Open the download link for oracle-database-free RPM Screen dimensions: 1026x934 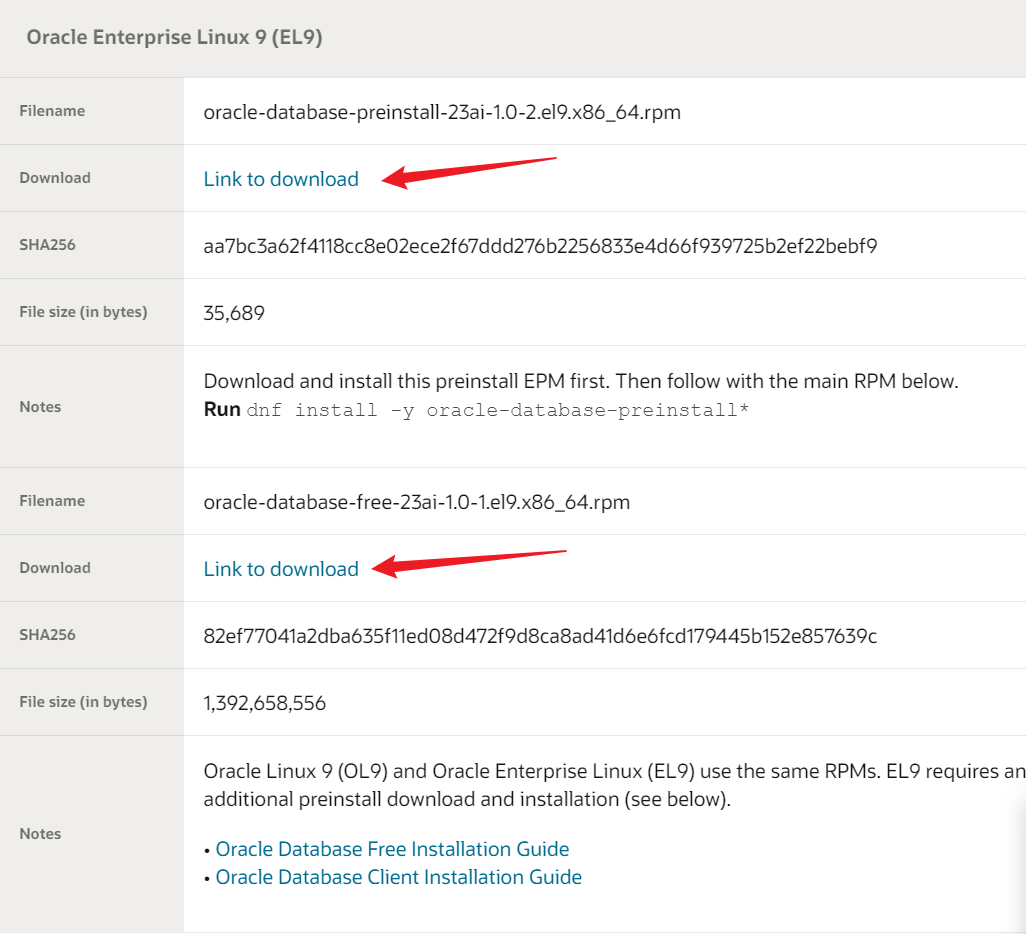tap(281, 569)
